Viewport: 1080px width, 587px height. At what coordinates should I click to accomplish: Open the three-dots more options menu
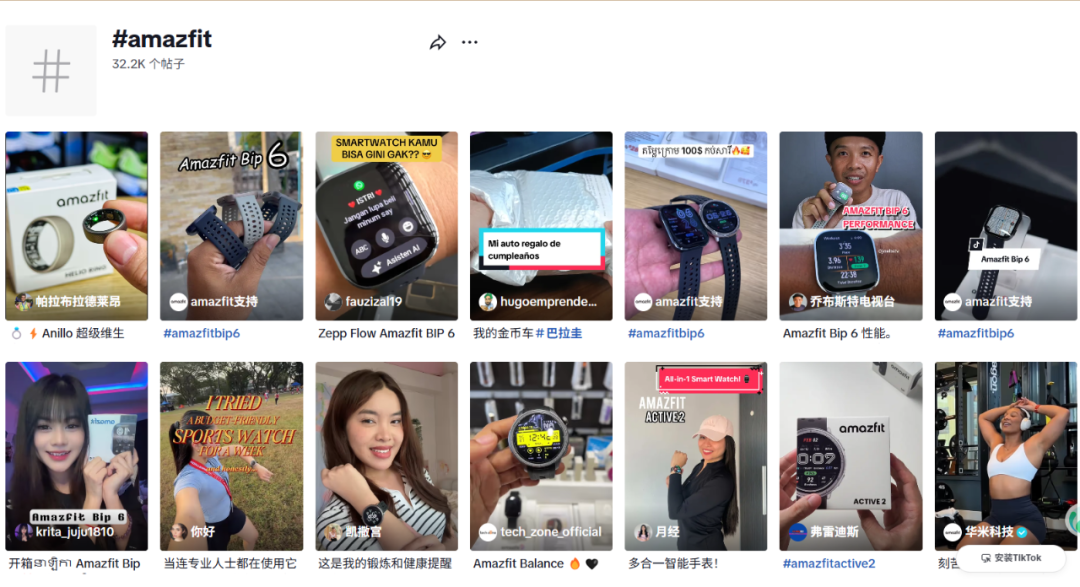pyautogui.click(x=470, y=43)
